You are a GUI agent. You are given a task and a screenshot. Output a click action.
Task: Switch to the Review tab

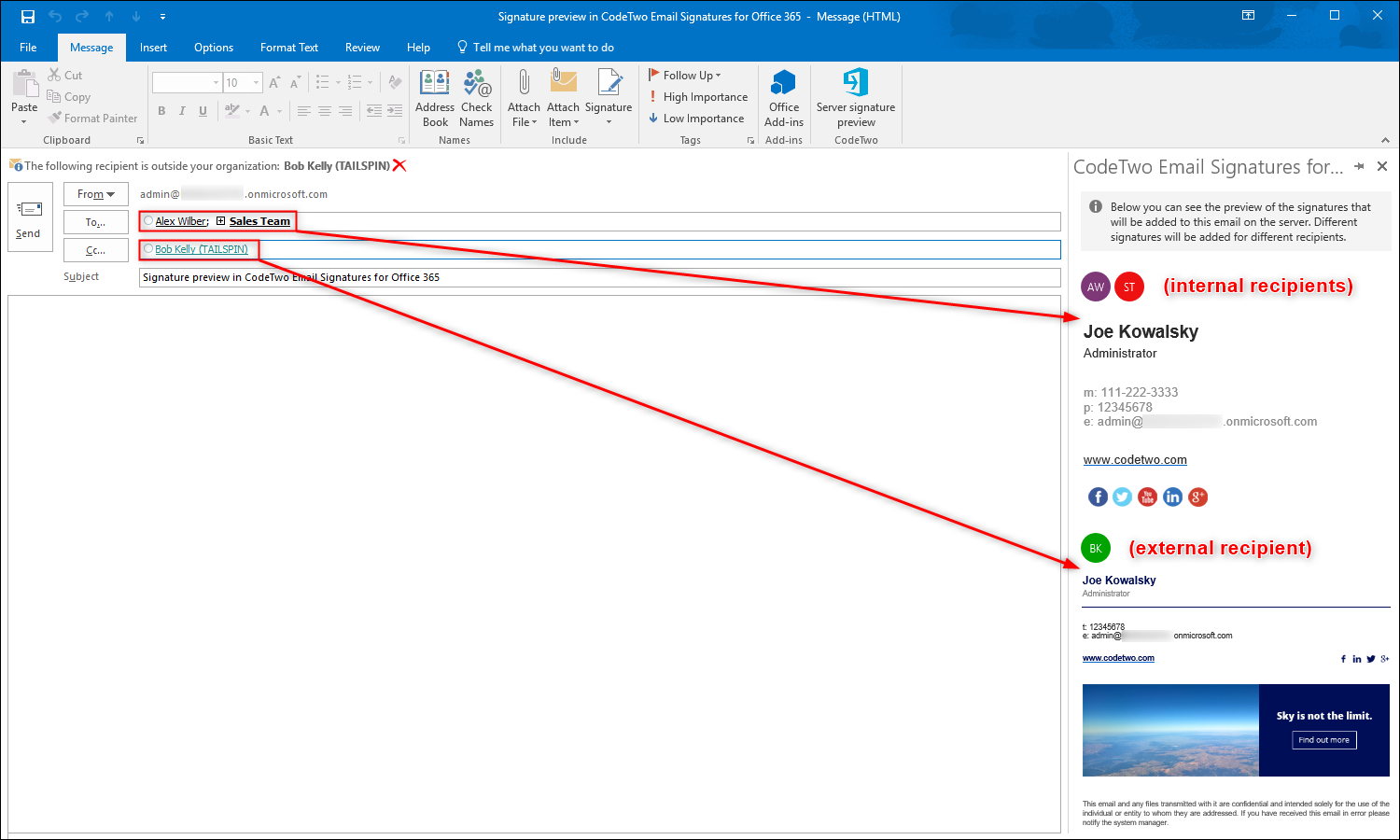(362, 48)
